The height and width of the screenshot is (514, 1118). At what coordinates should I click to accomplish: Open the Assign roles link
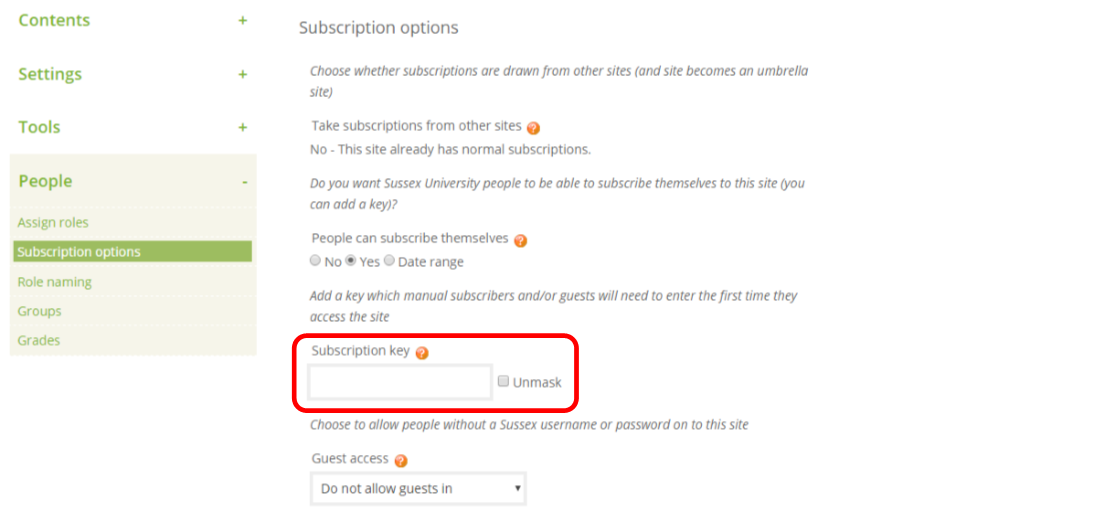tap(53, 222)
